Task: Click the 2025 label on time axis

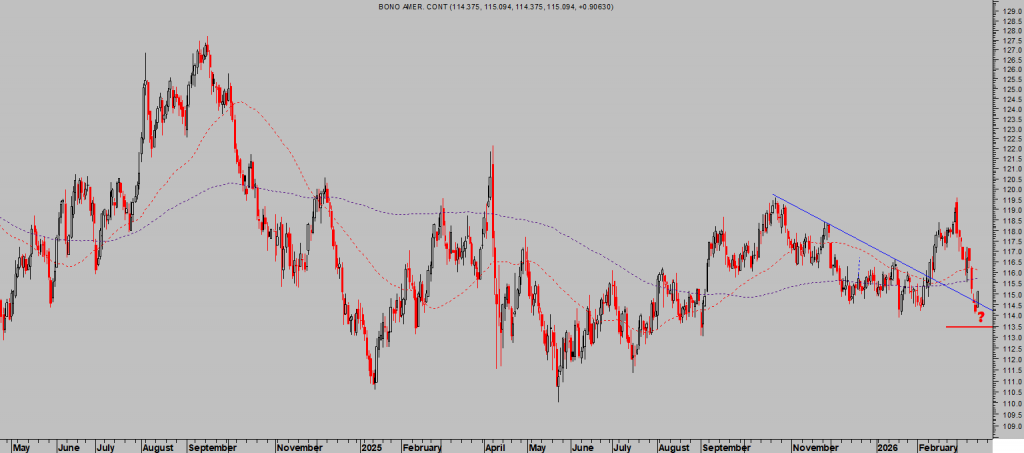Action: pos(371,447)
